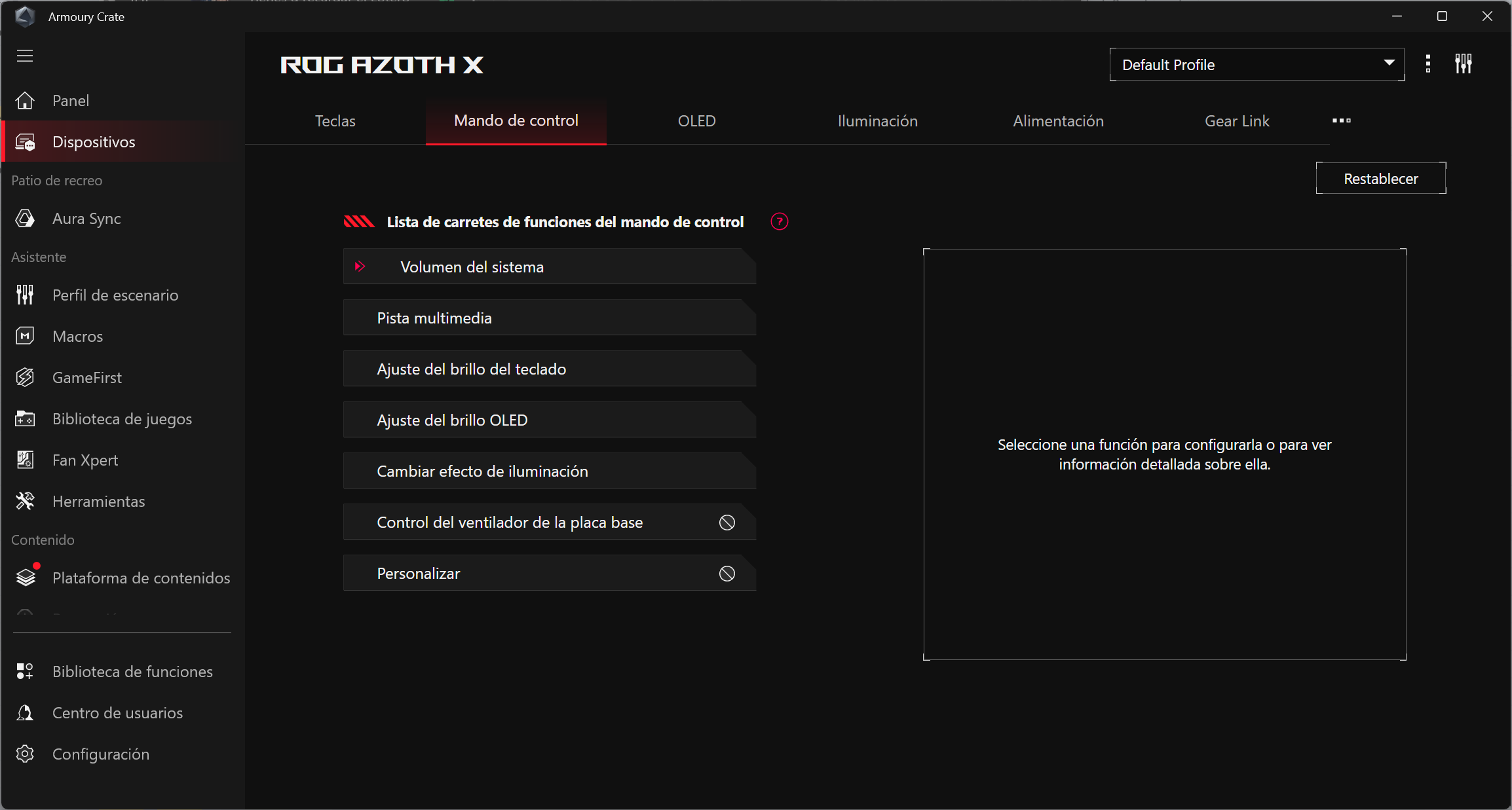Screen dimensions: 1512x810
Task: Click Lista de carretes de funciones heading
Action: coord(565,222)
